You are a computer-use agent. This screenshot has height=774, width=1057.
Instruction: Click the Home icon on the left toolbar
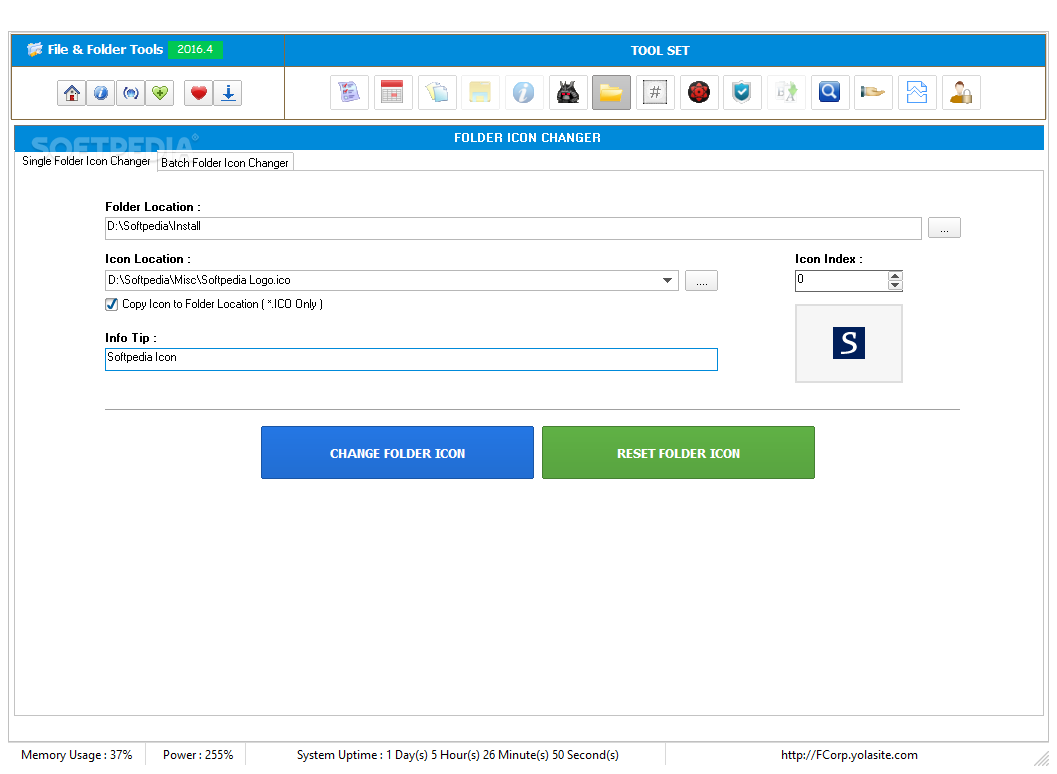(71, 92)
